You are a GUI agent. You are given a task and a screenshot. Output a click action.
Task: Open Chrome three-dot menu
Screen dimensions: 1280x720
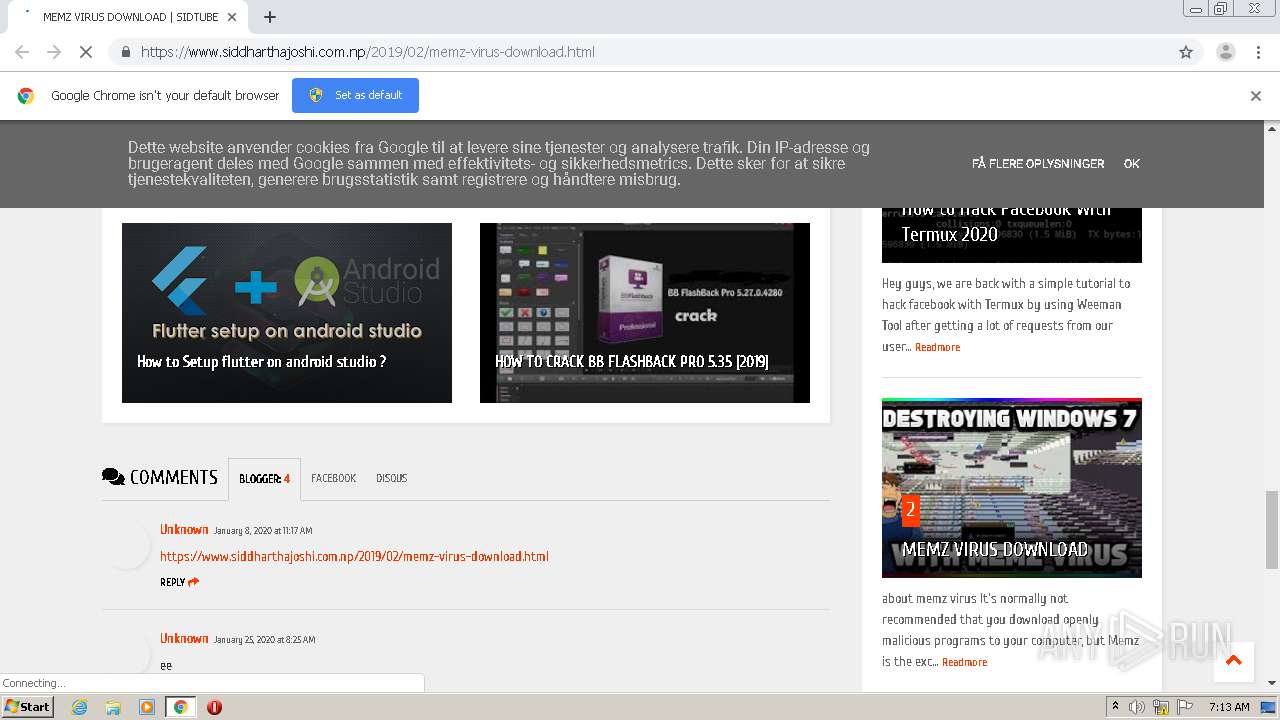point(1258,52)
